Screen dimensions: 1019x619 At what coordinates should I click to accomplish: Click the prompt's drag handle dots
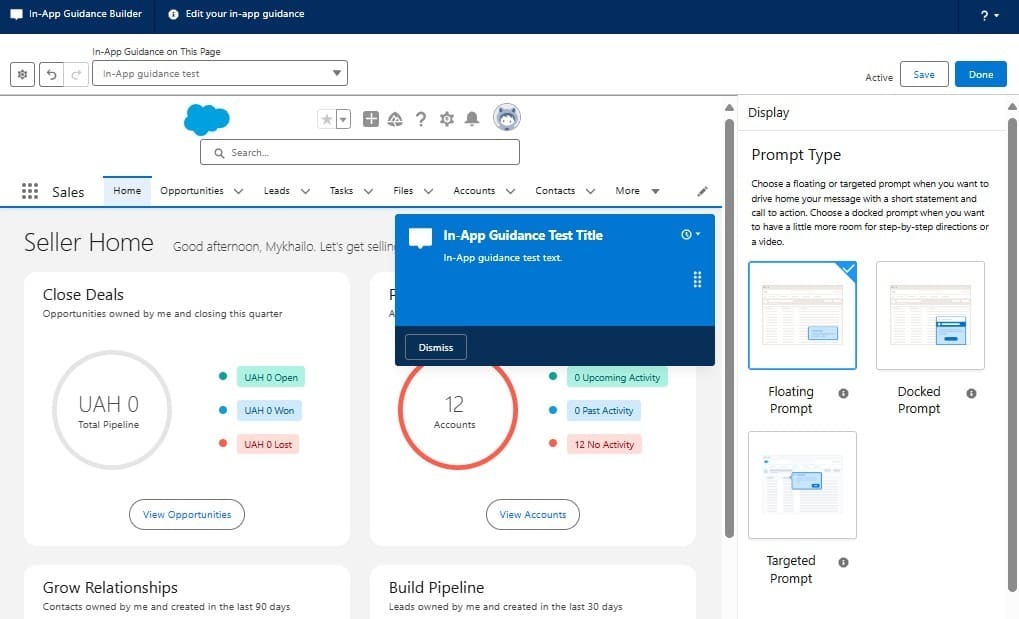[697, 280]
